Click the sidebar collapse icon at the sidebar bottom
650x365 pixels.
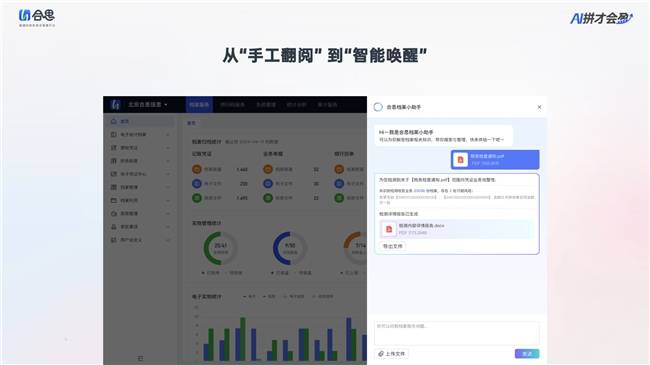pos(140,358)
